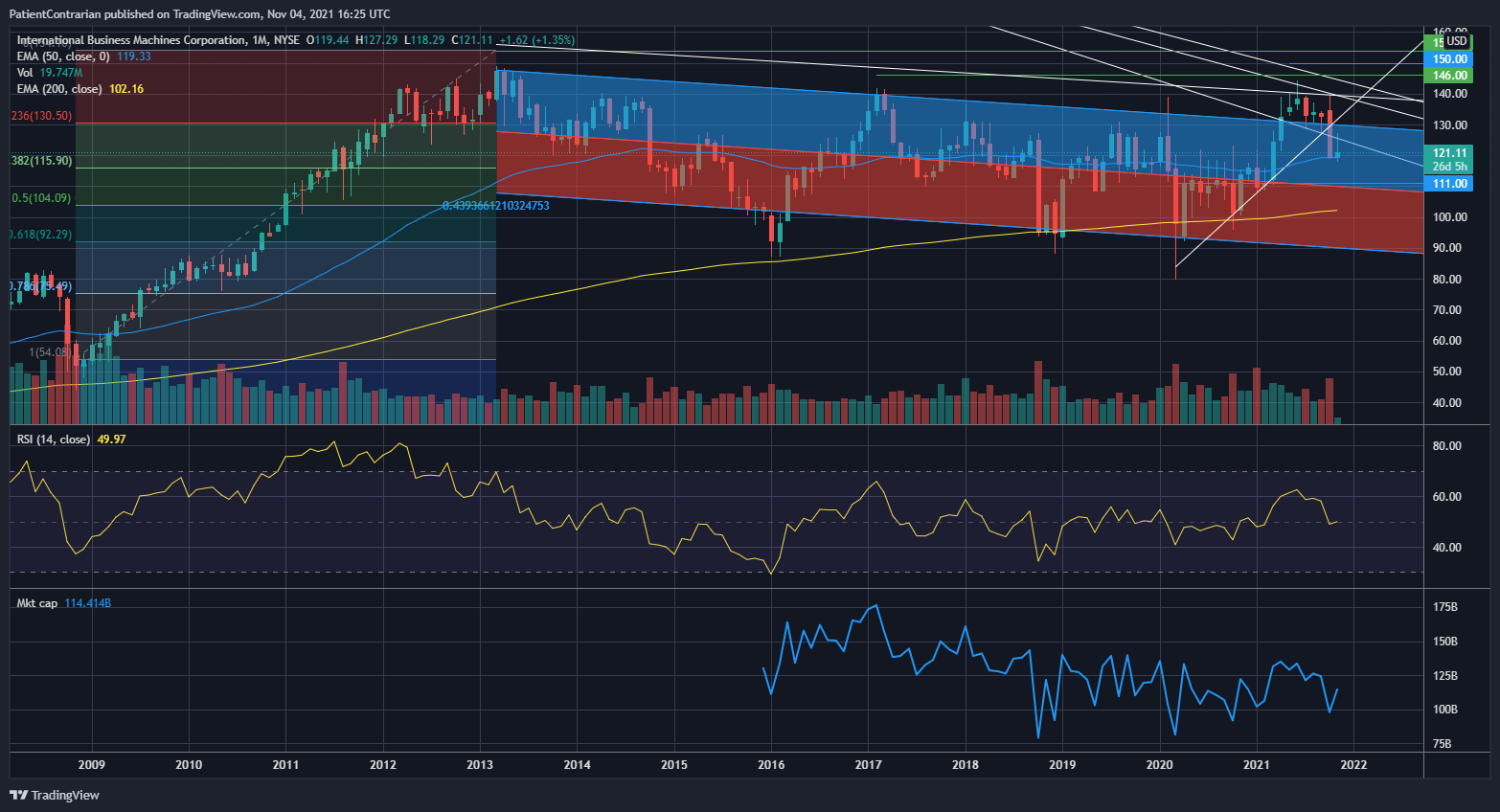The width and height of the screenshot is (1500, 812).
Task: Click the volume value 19.747M
Action: coord(61,73)
